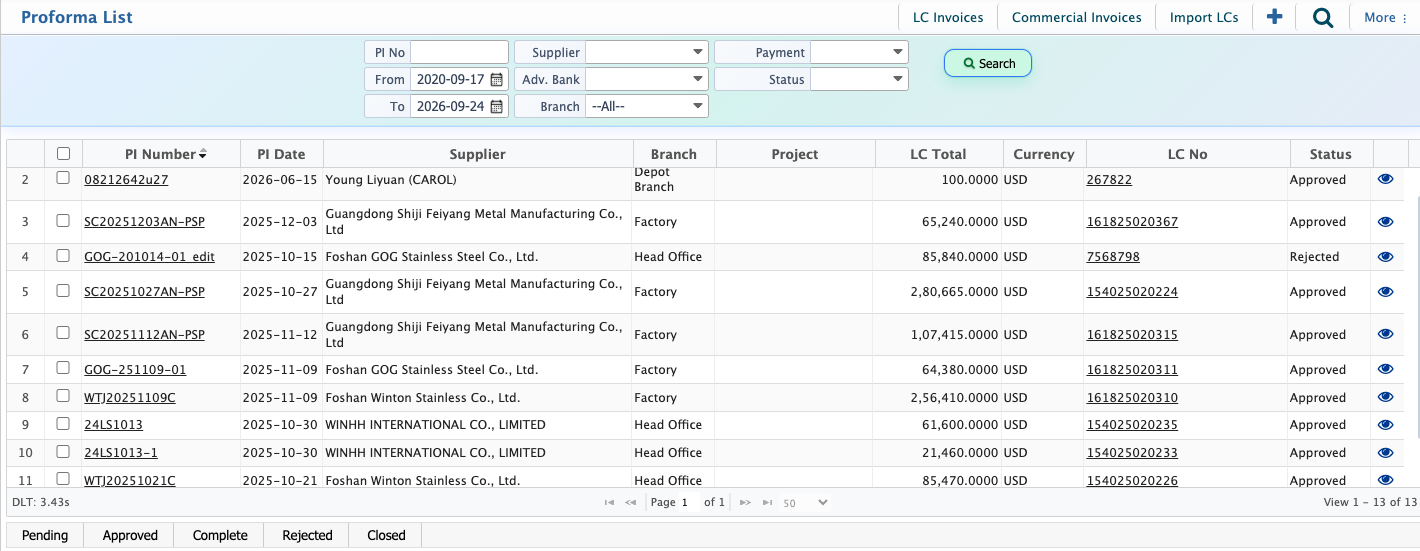Click eye icon for WTJ20251109C row
Viewport: 1420px width, 551px height.
pos(1385,398)
